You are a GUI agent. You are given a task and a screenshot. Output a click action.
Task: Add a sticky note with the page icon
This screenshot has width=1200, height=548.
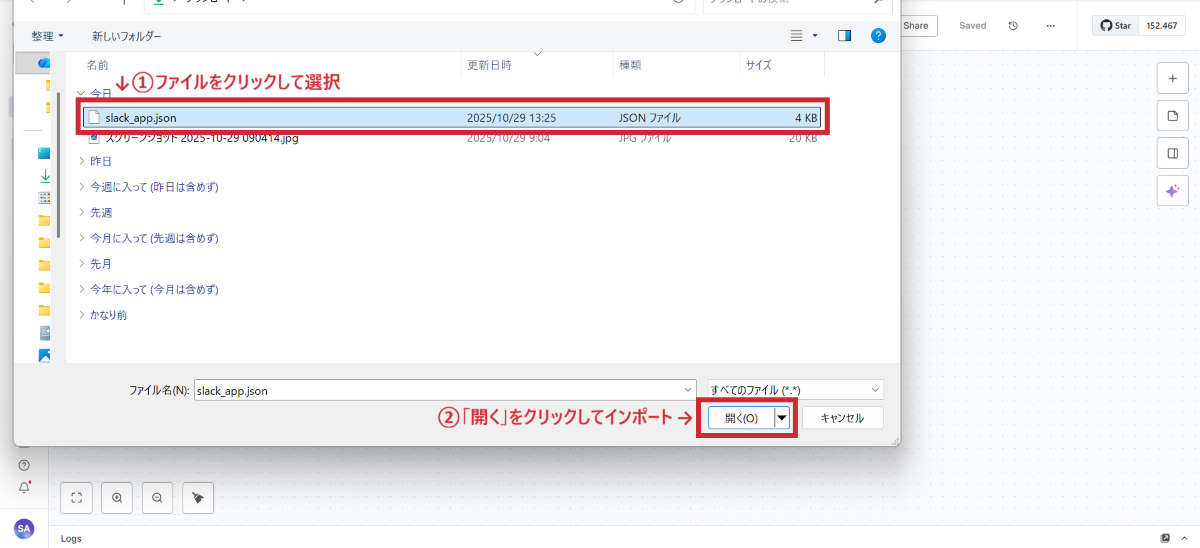[x=1172, y=116]
